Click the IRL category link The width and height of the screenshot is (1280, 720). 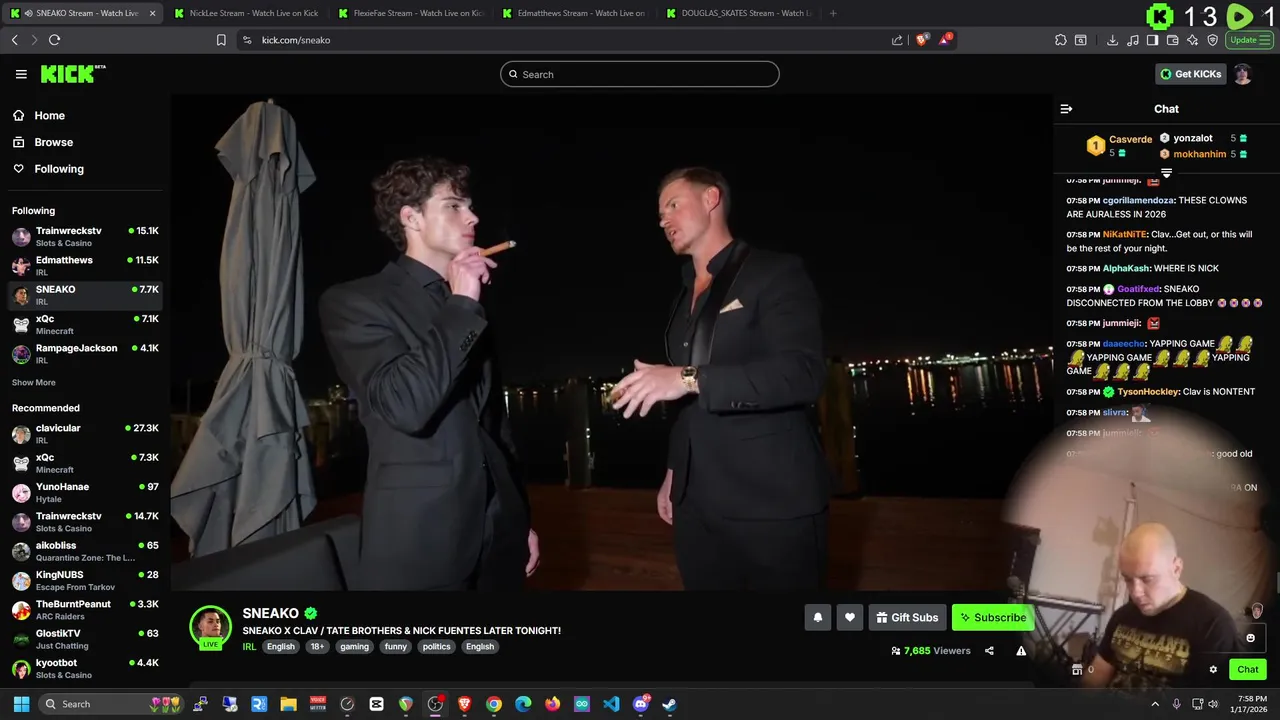click(x=249, y=647)
